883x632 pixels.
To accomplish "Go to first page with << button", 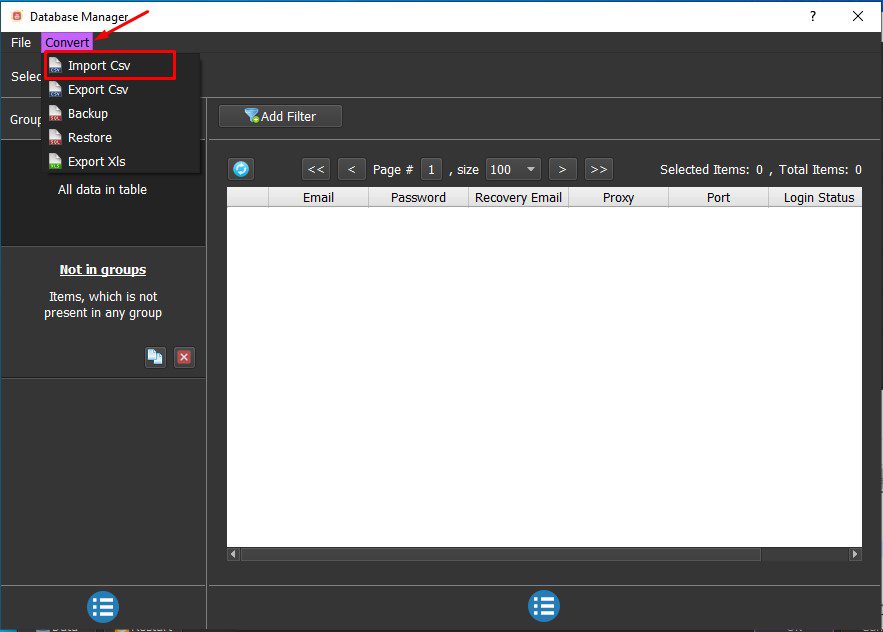I will [x=316, y=170].
